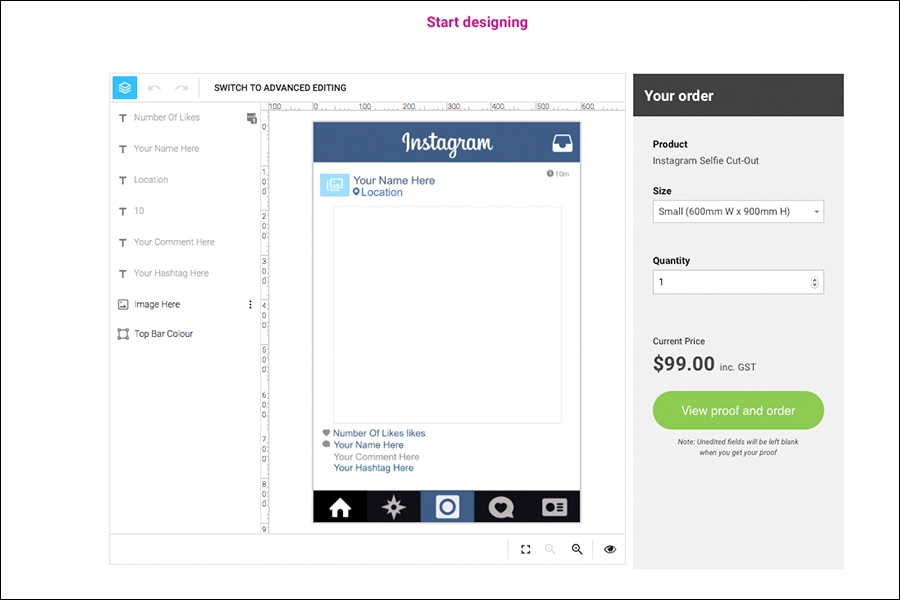
Task: Click the profile picture placeholder on canvas
Action: click(x=334, y=185)
